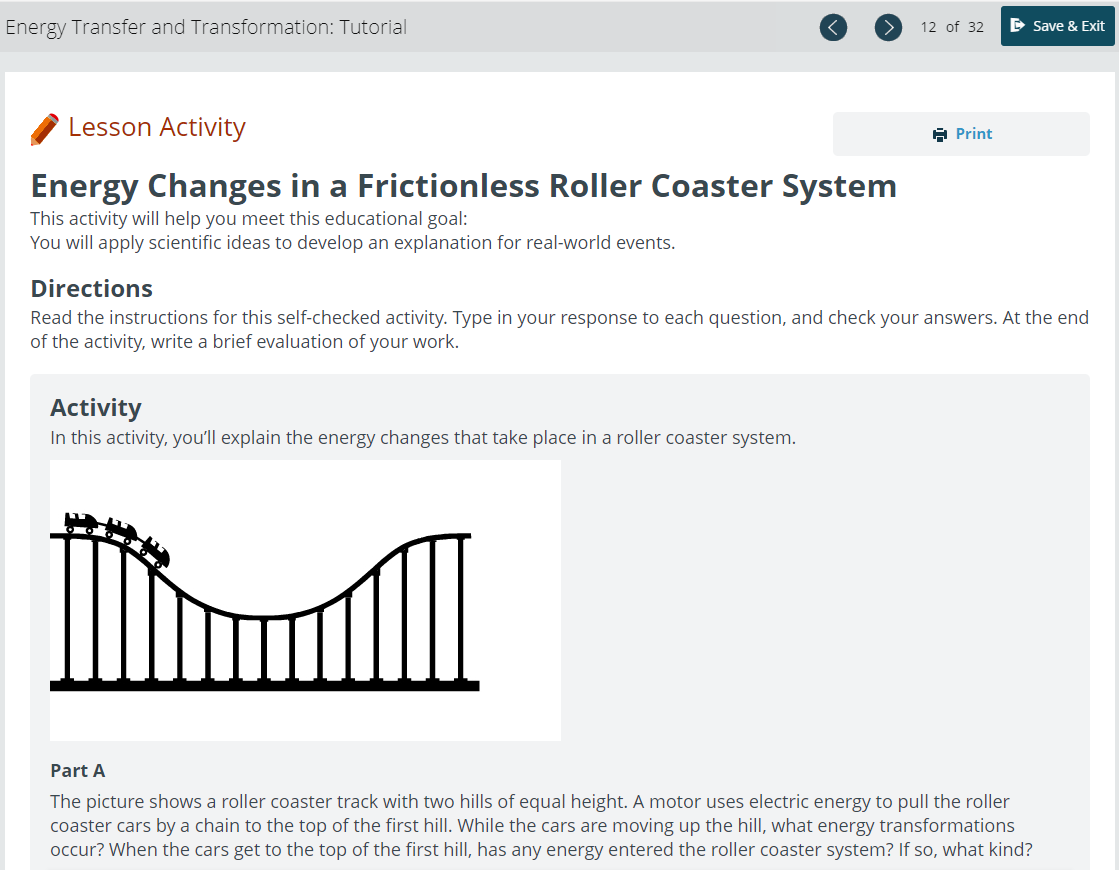Click the educational goal description text
The height and width of the screenshot is (870, 1119).
pyautogui.click(x=353, y=243)
